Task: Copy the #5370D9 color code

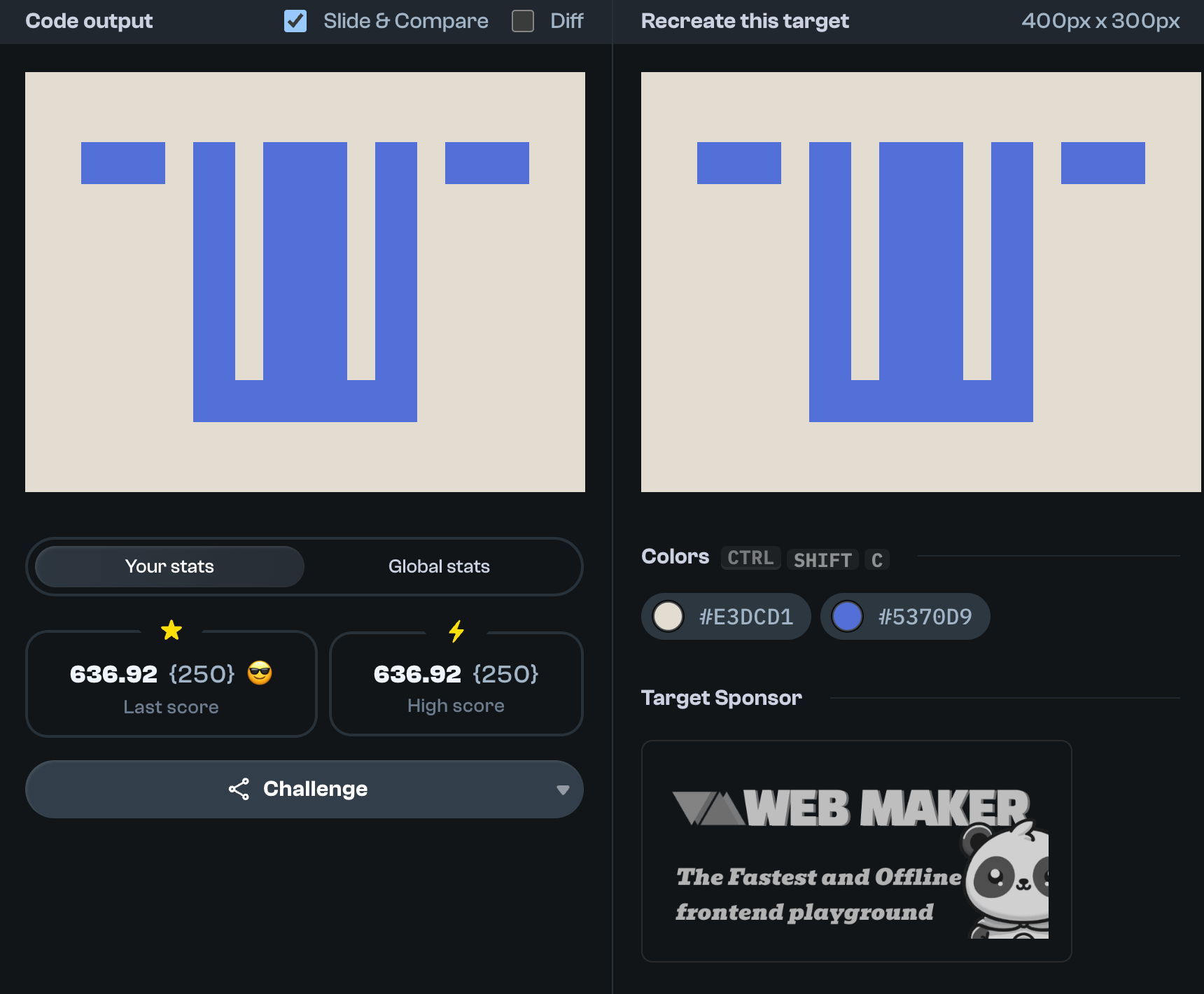Action: [x=924, y=617]
